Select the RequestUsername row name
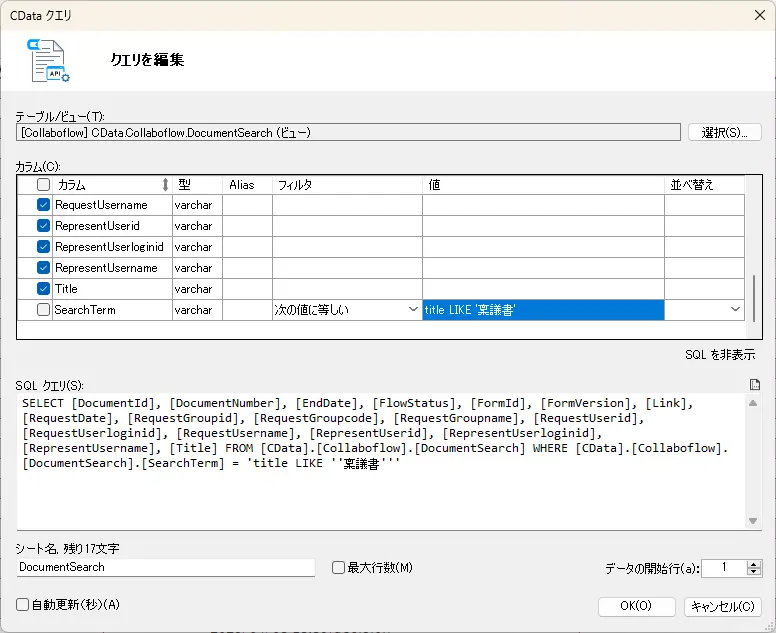This screenshot has height=633, width=776. point(101,205)
